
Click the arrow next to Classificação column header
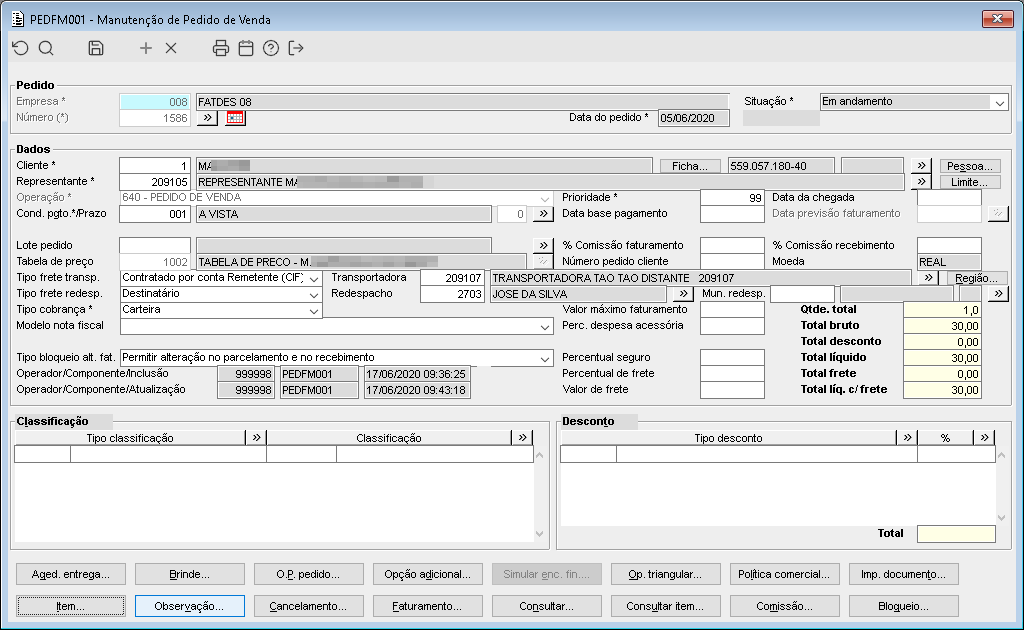tap(522, 437)
